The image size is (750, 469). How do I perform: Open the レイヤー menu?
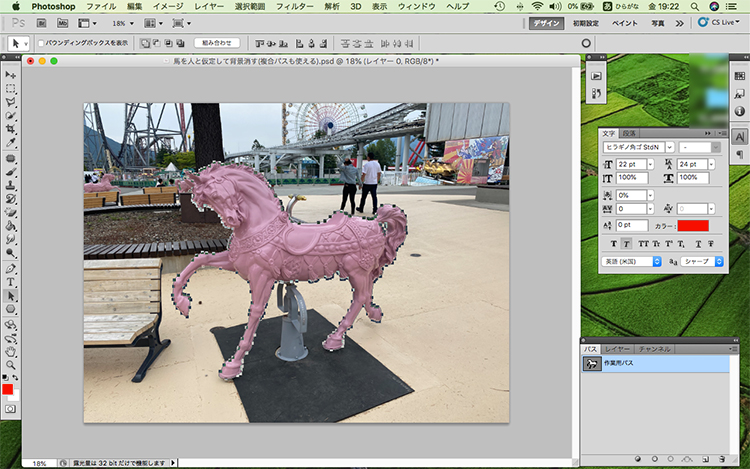click(x=209, y=6)
